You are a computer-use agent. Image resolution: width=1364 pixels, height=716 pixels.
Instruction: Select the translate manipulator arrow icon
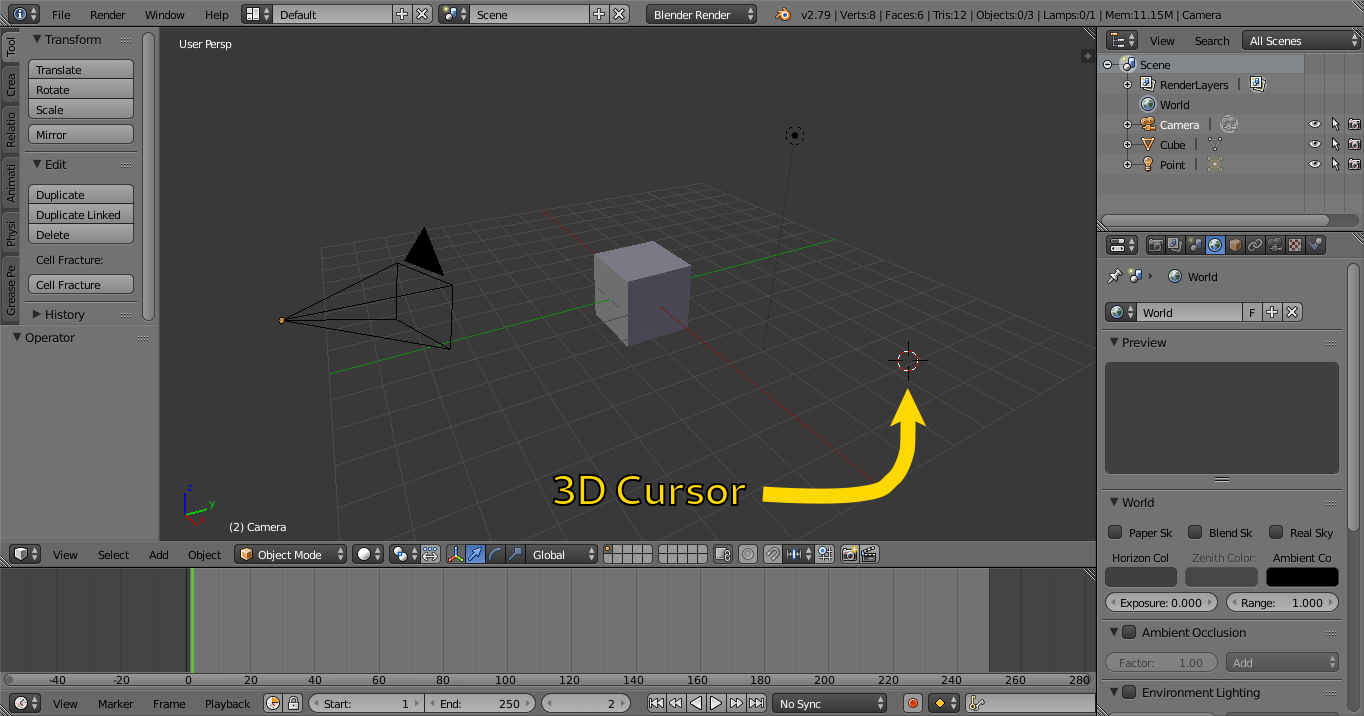point(476,554)
